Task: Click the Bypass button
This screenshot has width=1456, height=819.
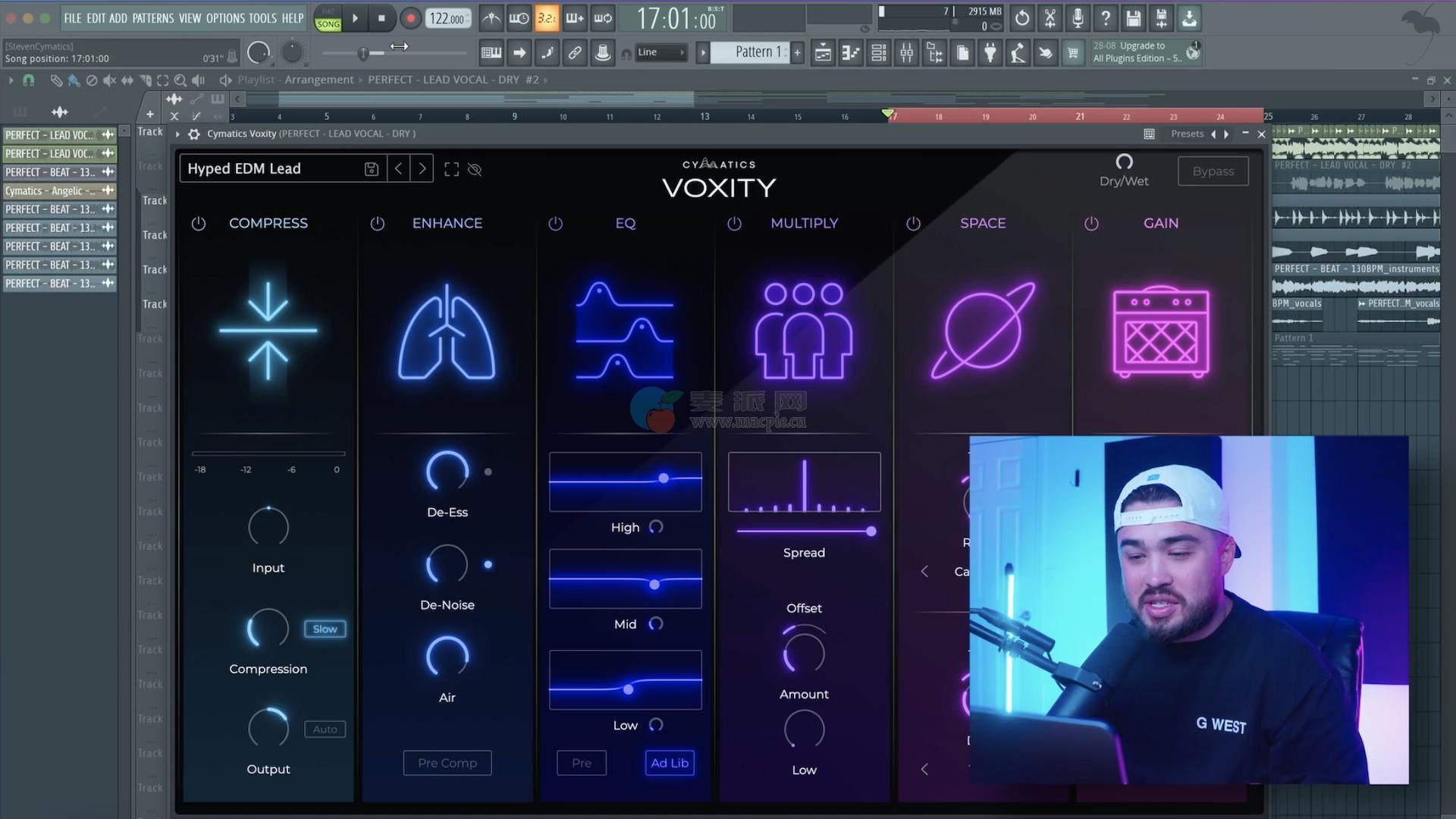Action: 1213,171
